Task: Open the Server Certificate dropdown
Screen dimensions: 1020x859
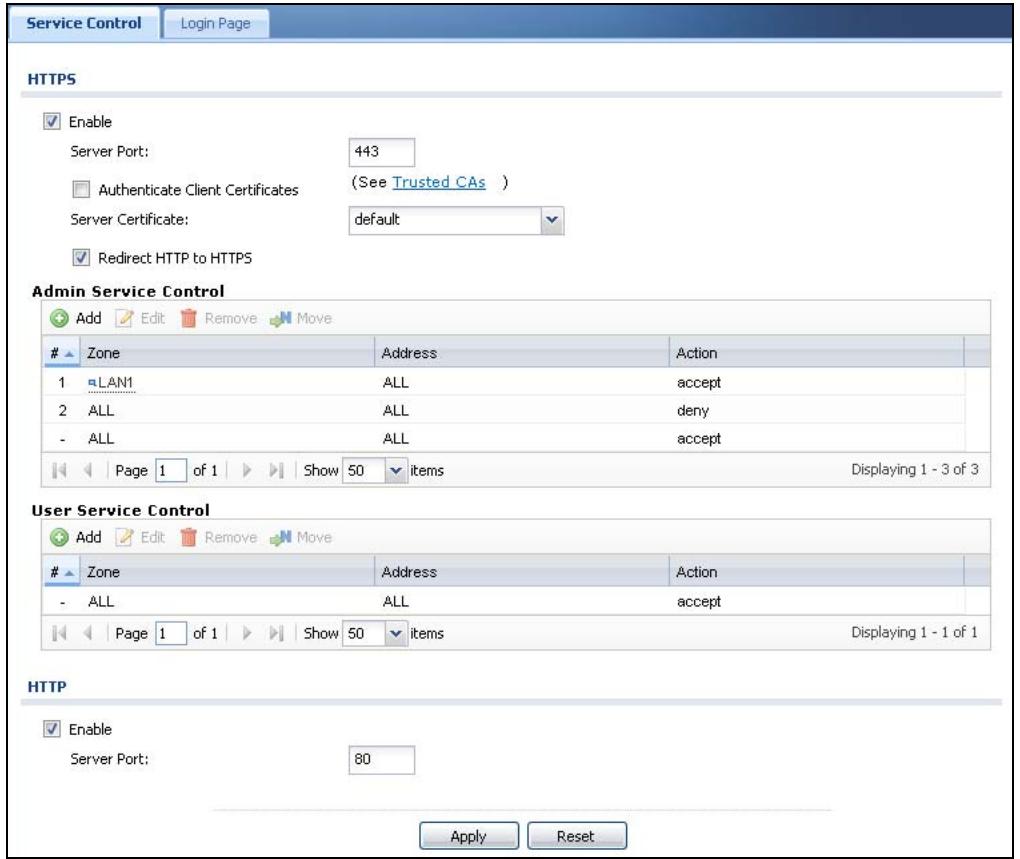Action: tap(552, 220)
